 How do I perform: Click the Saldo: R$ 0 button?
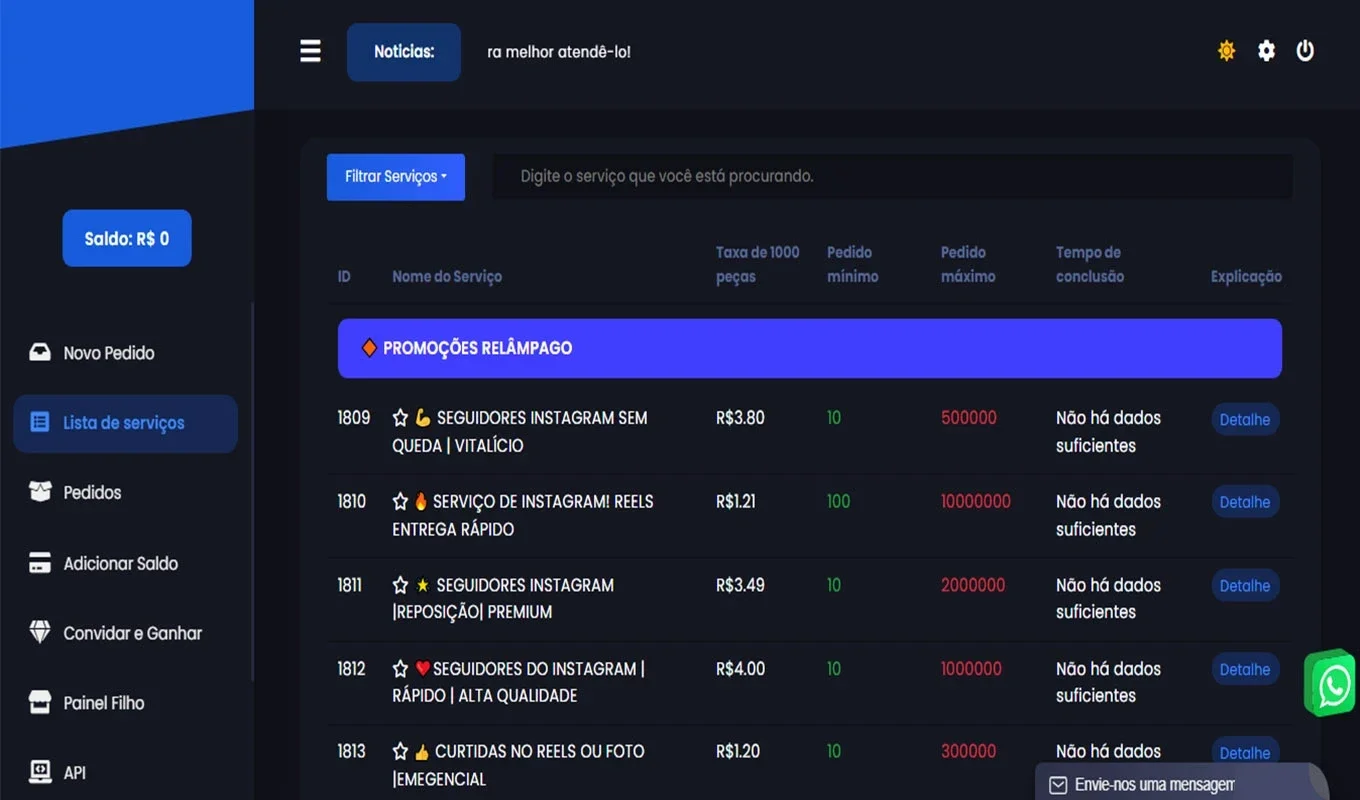[127, 238]
